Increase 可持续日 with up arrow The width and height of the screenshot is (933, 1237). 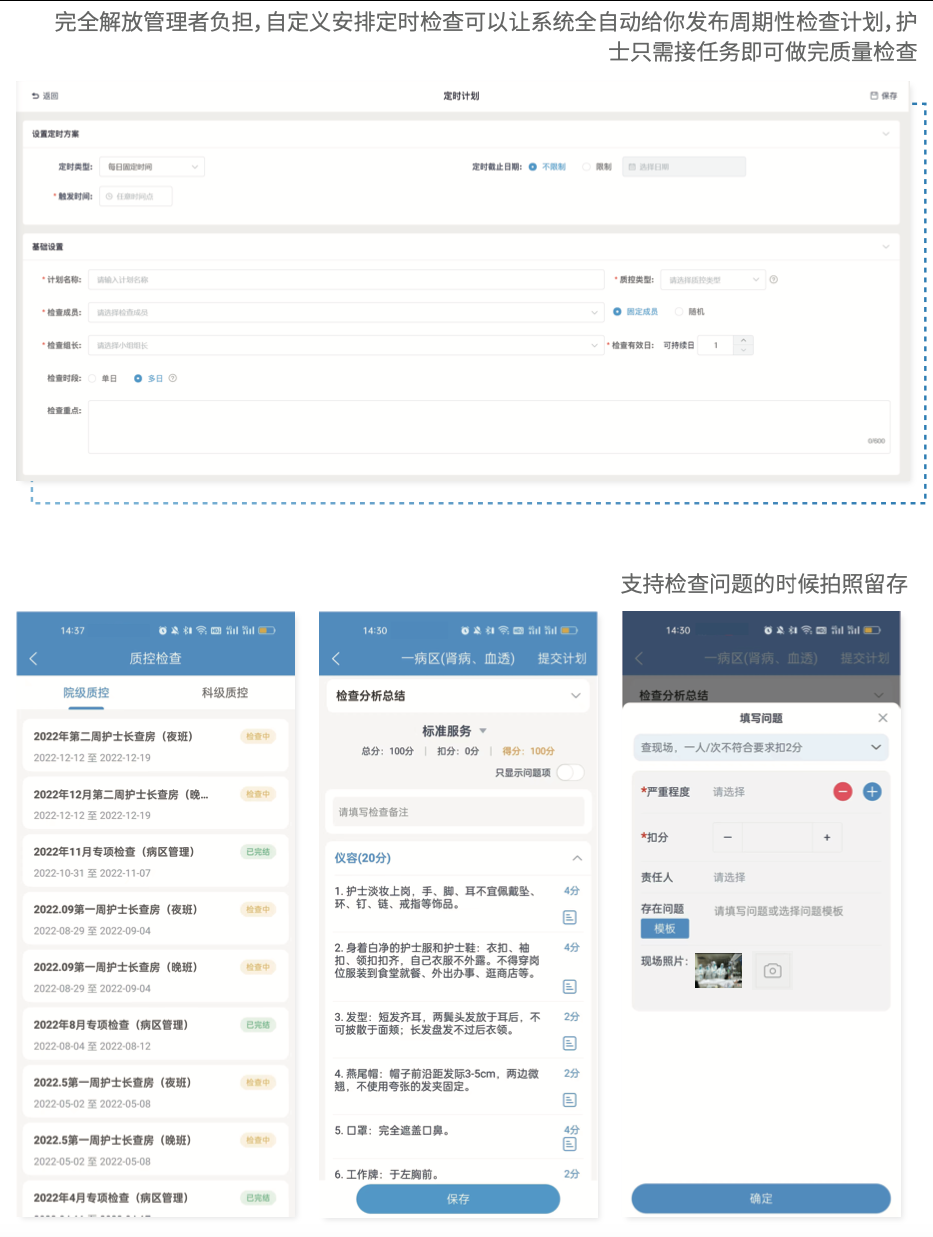(743, 340)
